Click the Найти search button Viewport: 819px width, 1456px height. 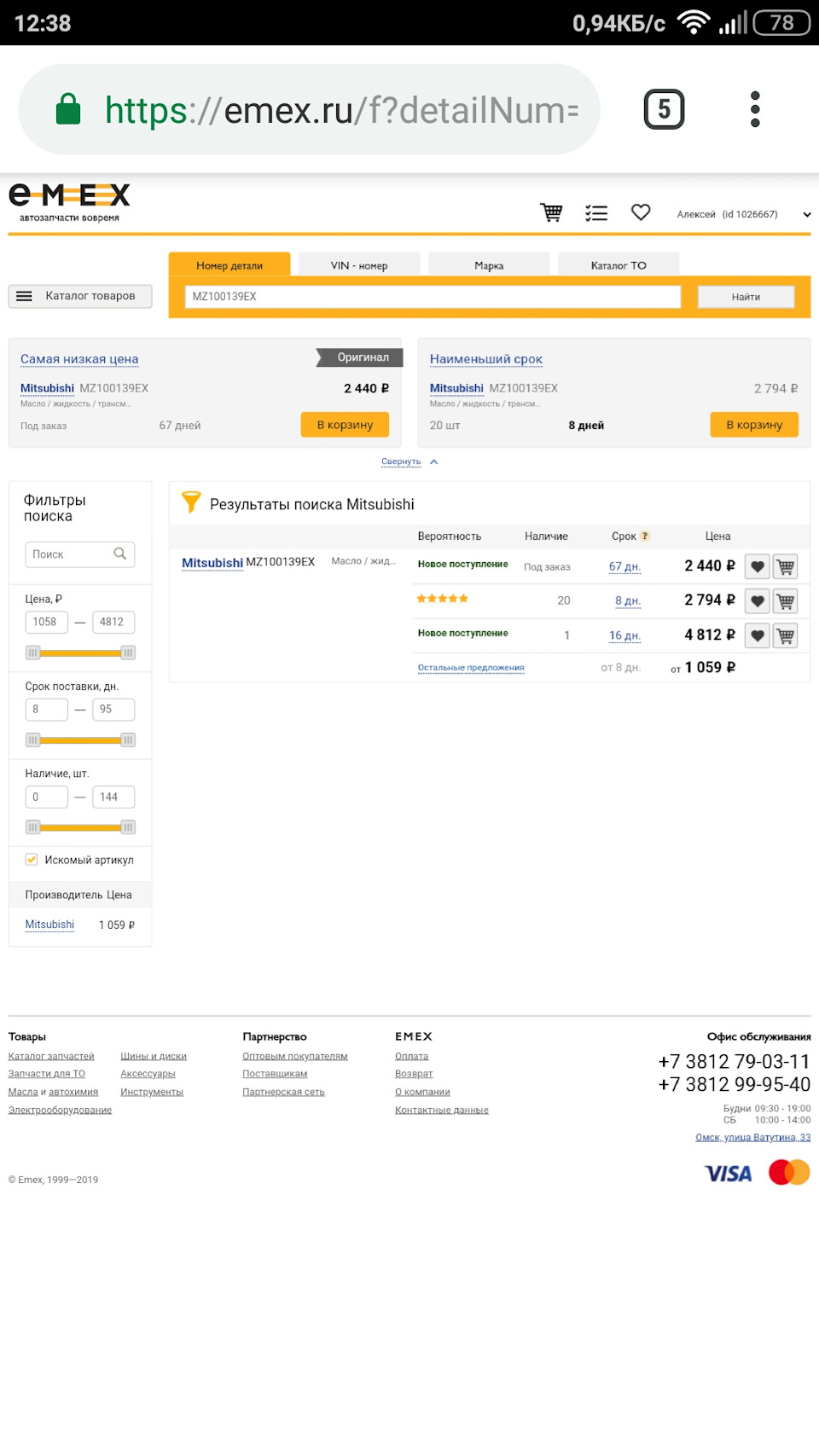(746, 297)
